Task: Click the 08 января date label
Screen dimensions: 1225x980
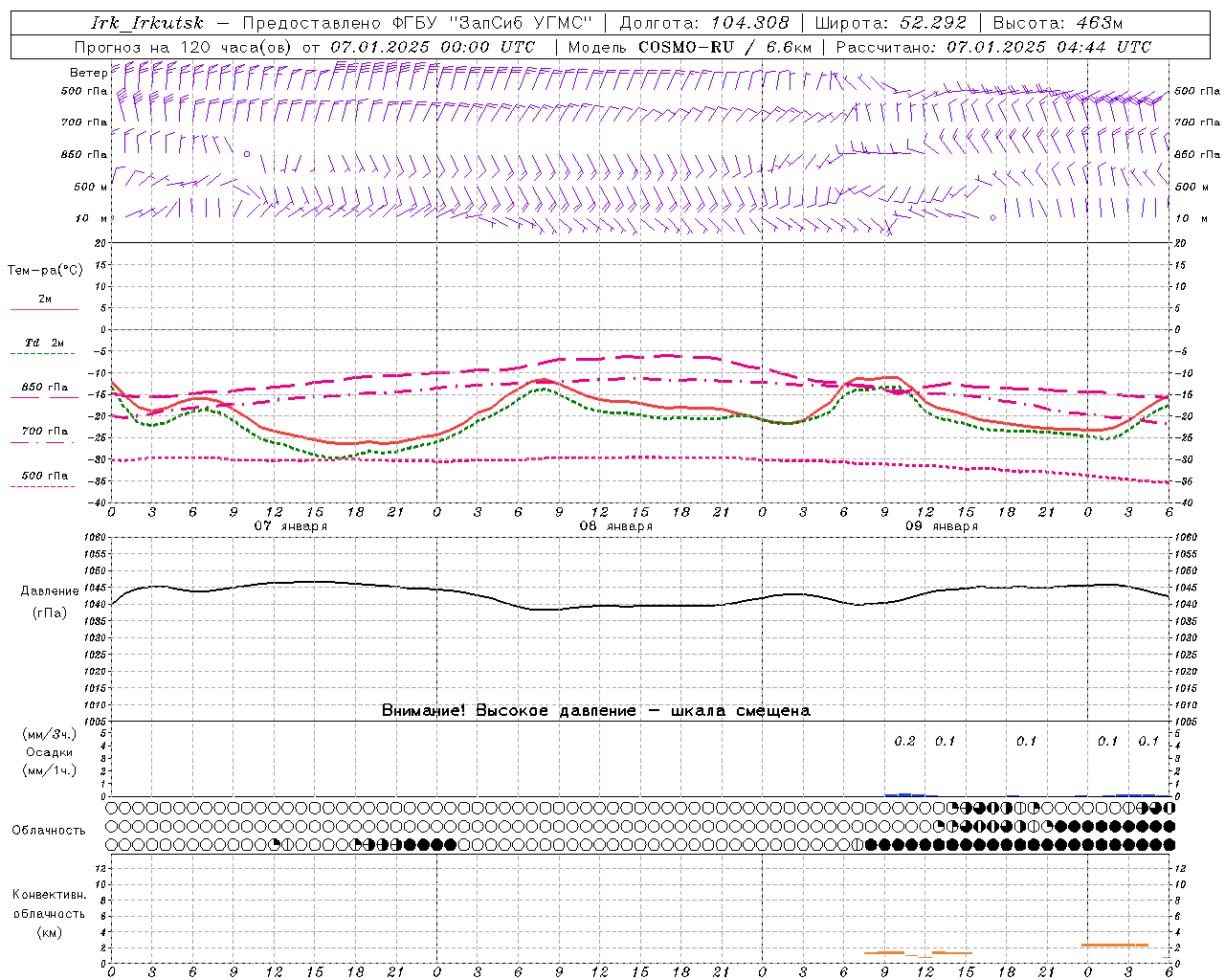Action: click(x=615, y=526)
